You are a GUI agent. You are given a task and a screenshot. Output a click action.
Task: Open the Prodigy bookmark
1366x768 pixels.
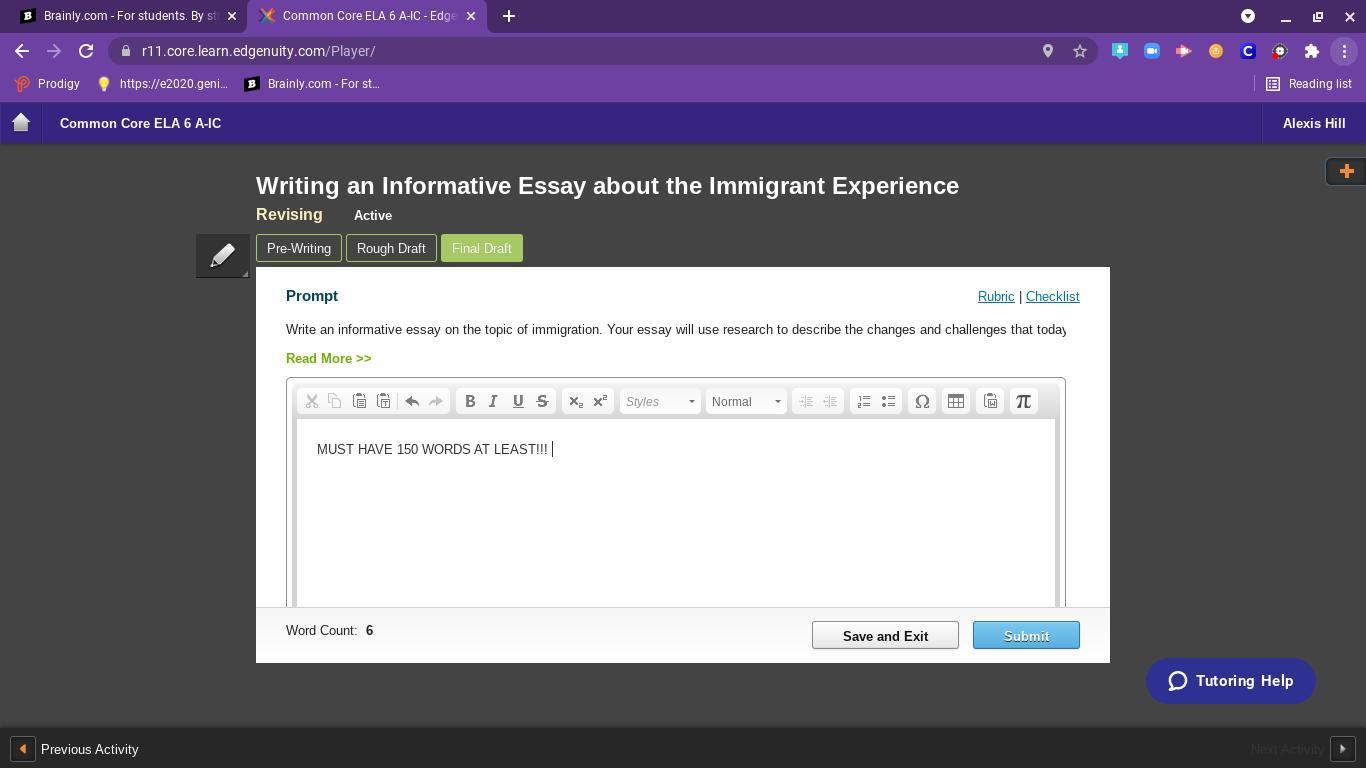[48, 84]
